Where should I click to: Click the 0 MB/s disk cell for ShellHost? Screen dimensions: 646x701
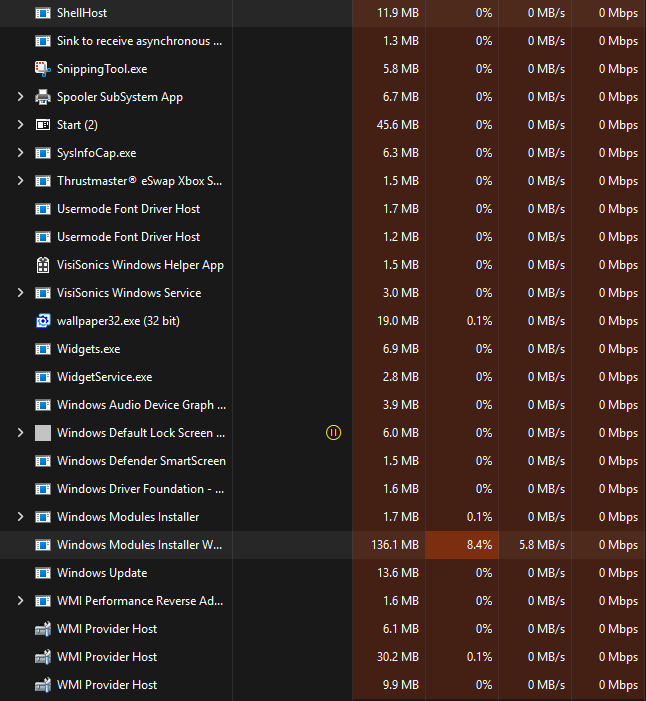pyautogui.click(x=535, y=13)
